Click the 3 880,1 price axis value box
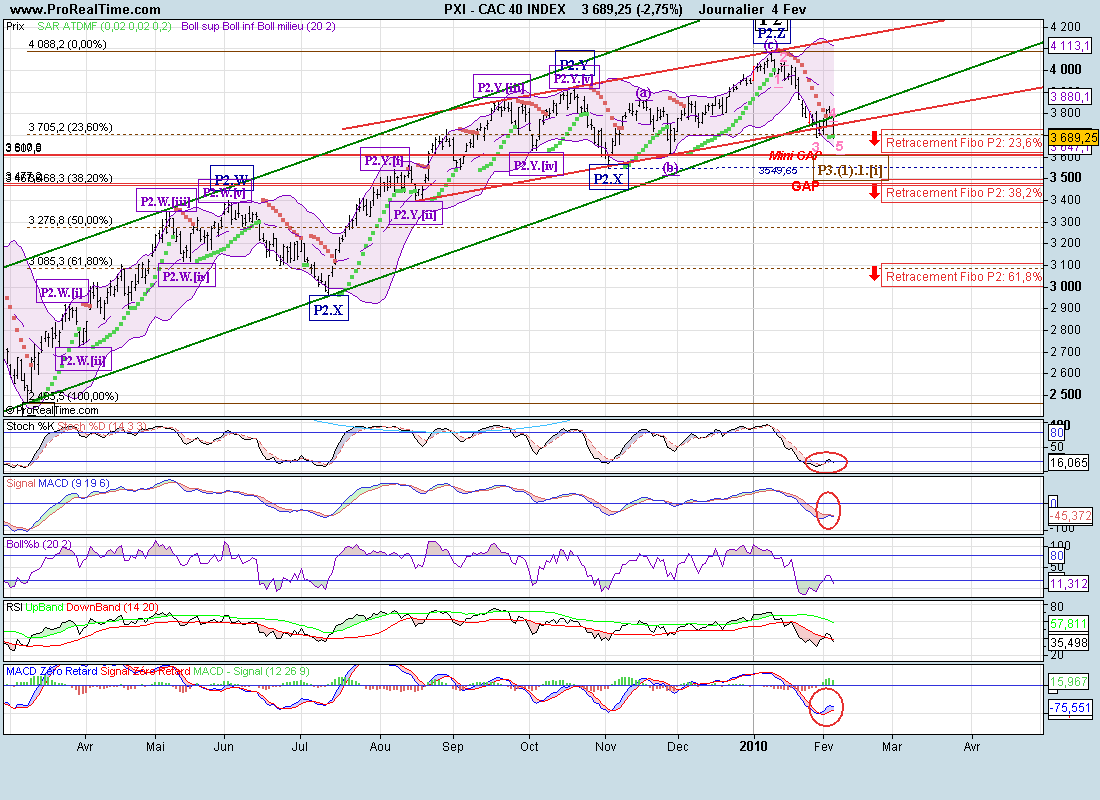Image resolution: width=1100 pixels, height=800 pixels. tap(1069, 96)
